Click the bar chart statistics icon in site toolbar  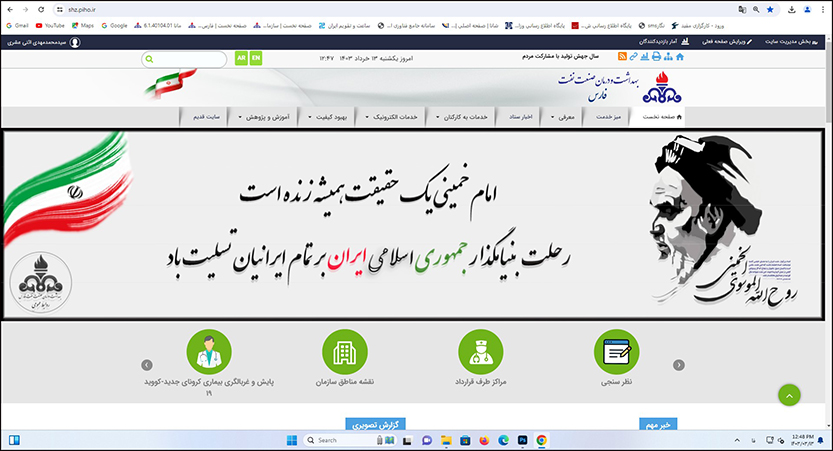(644, 57)
